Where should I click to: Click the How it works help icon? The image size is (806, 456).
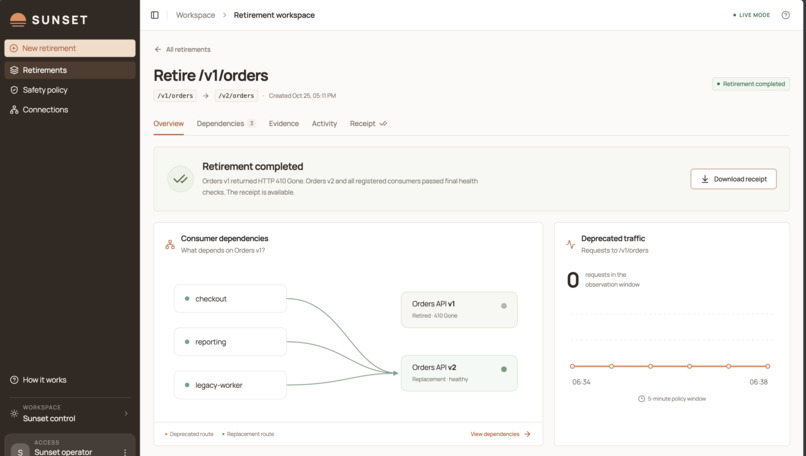tap(14, 380)
